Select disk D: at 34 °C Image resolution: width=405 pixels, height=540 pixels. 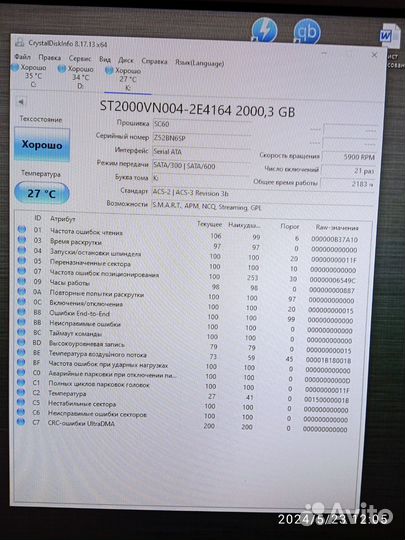pyautogui.click(x=76, y=77)
